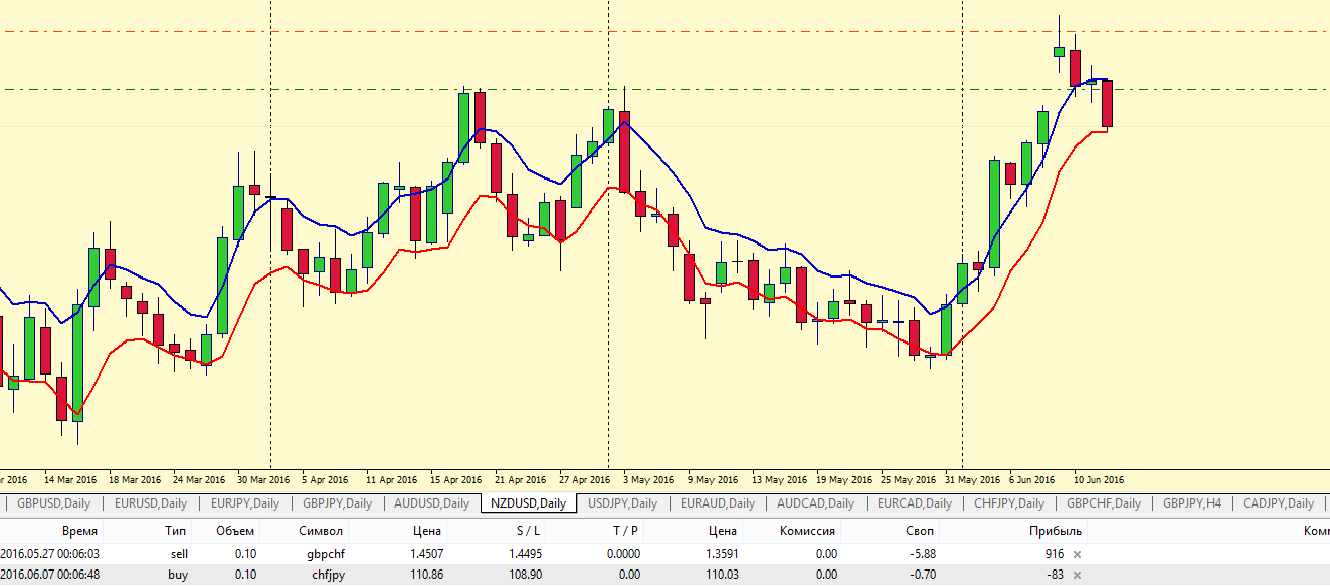Click the stop loss value 1.4495
This screenshot has width=1330, height=586.
tap(524, 554)
